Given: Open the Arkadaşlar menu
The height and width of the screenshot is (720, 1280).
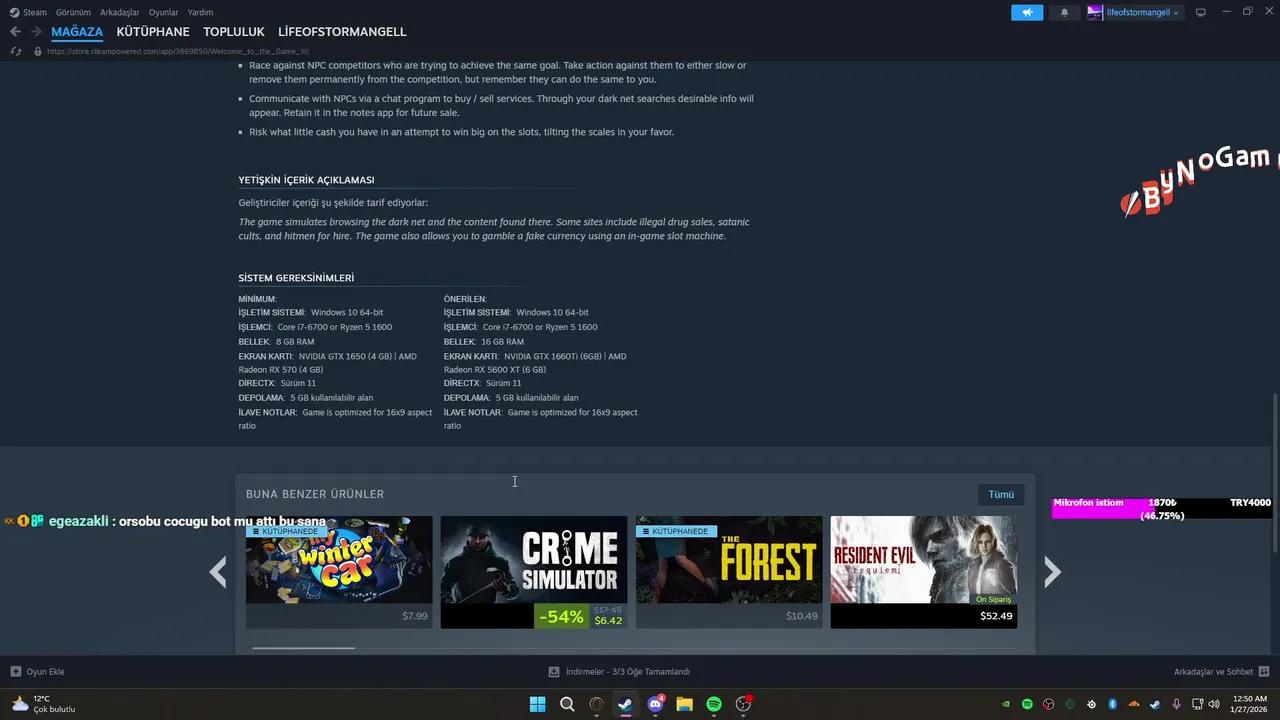Looking at the screenshot, I should pyautogui.click(x=120, y=13).
